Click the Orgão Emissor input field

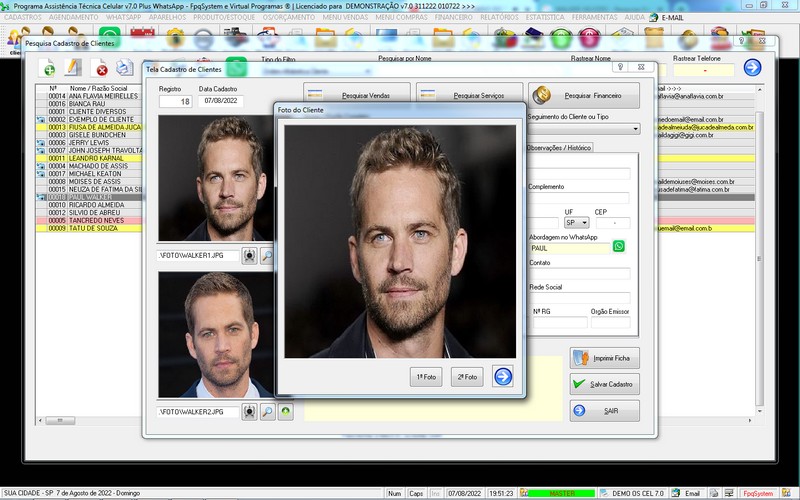[610, 322]
